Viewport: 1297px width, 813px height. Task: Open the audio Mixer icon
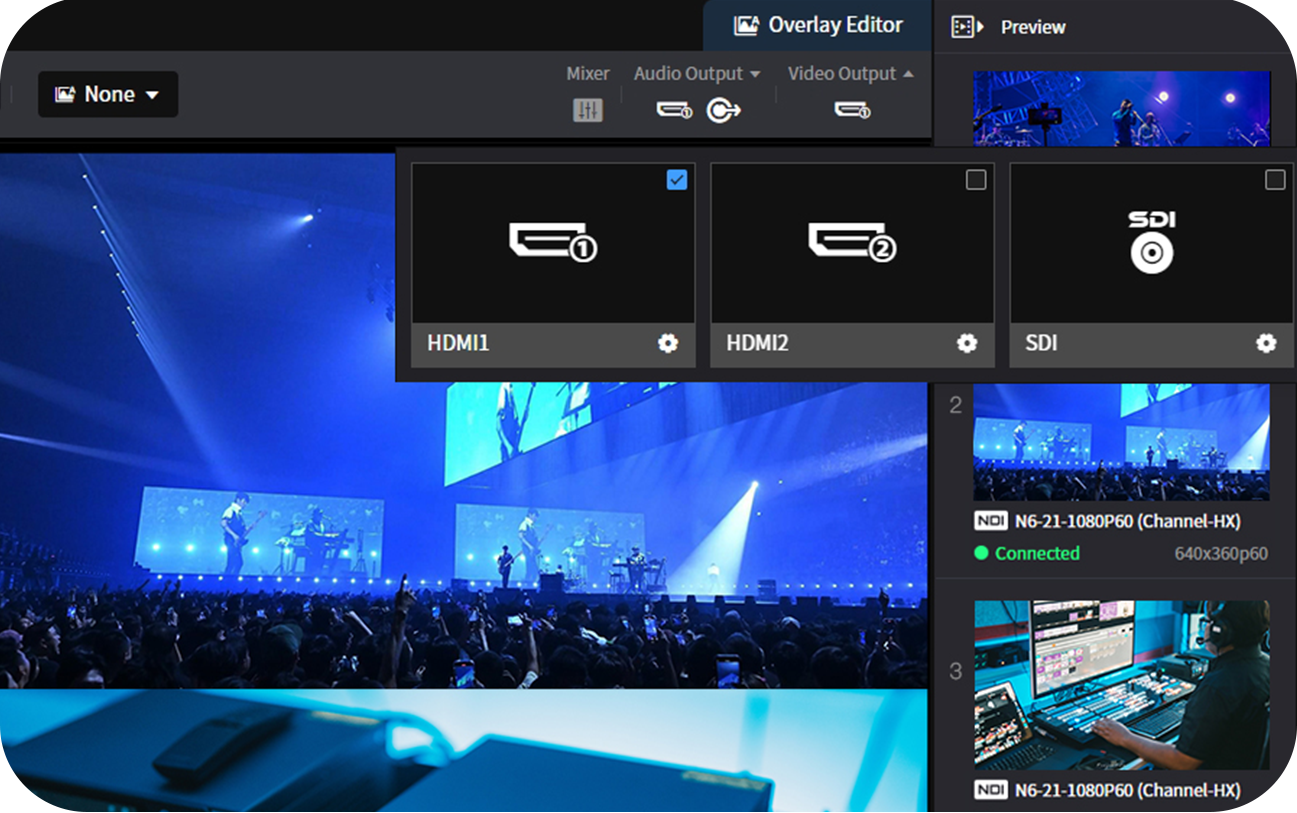[588, 110]
